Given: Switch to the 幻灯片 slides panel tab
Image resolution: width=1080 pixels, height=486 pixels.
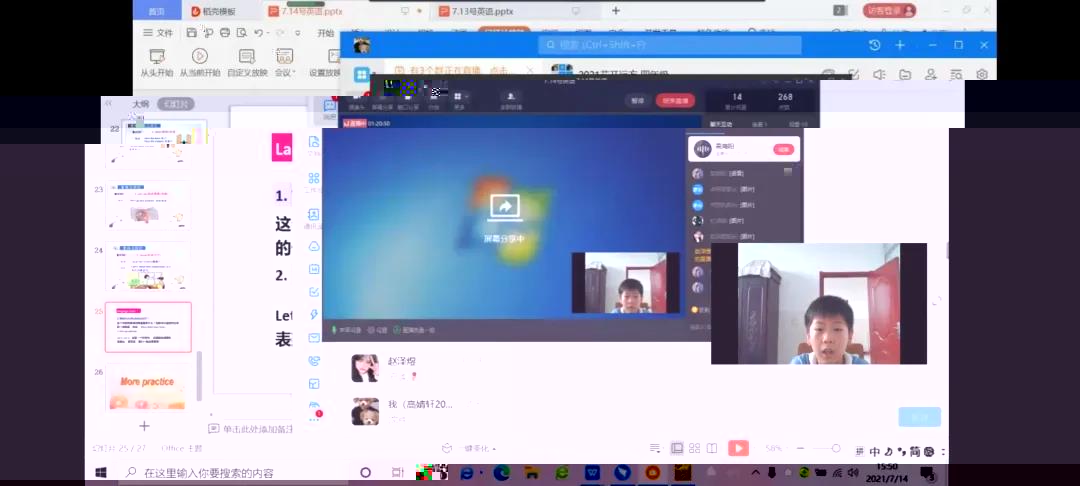Looking at the screenshot, I should pos(175,105).
